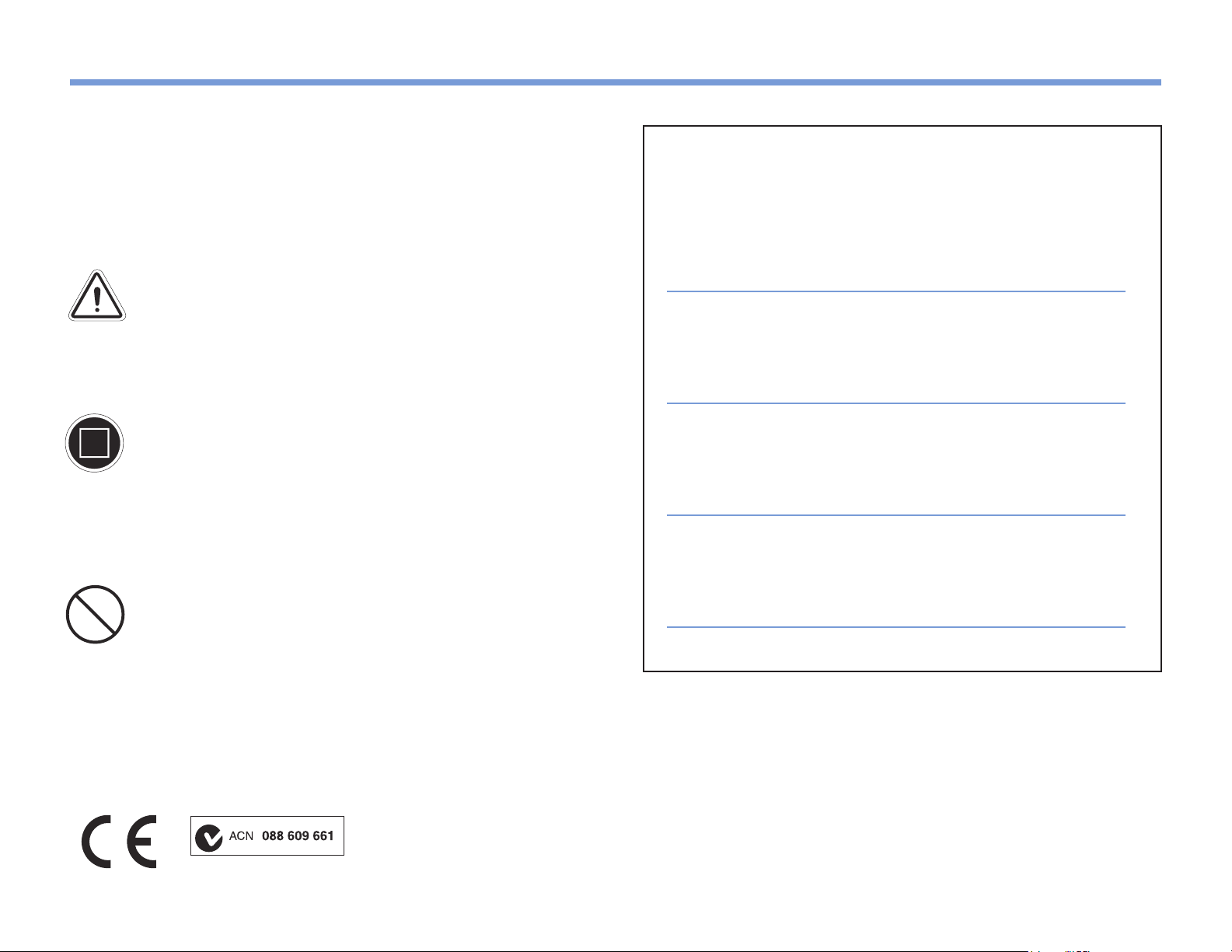Click the exclamation mark inside the triangle
The image size is (1232, 952).
tap(95, 299)
